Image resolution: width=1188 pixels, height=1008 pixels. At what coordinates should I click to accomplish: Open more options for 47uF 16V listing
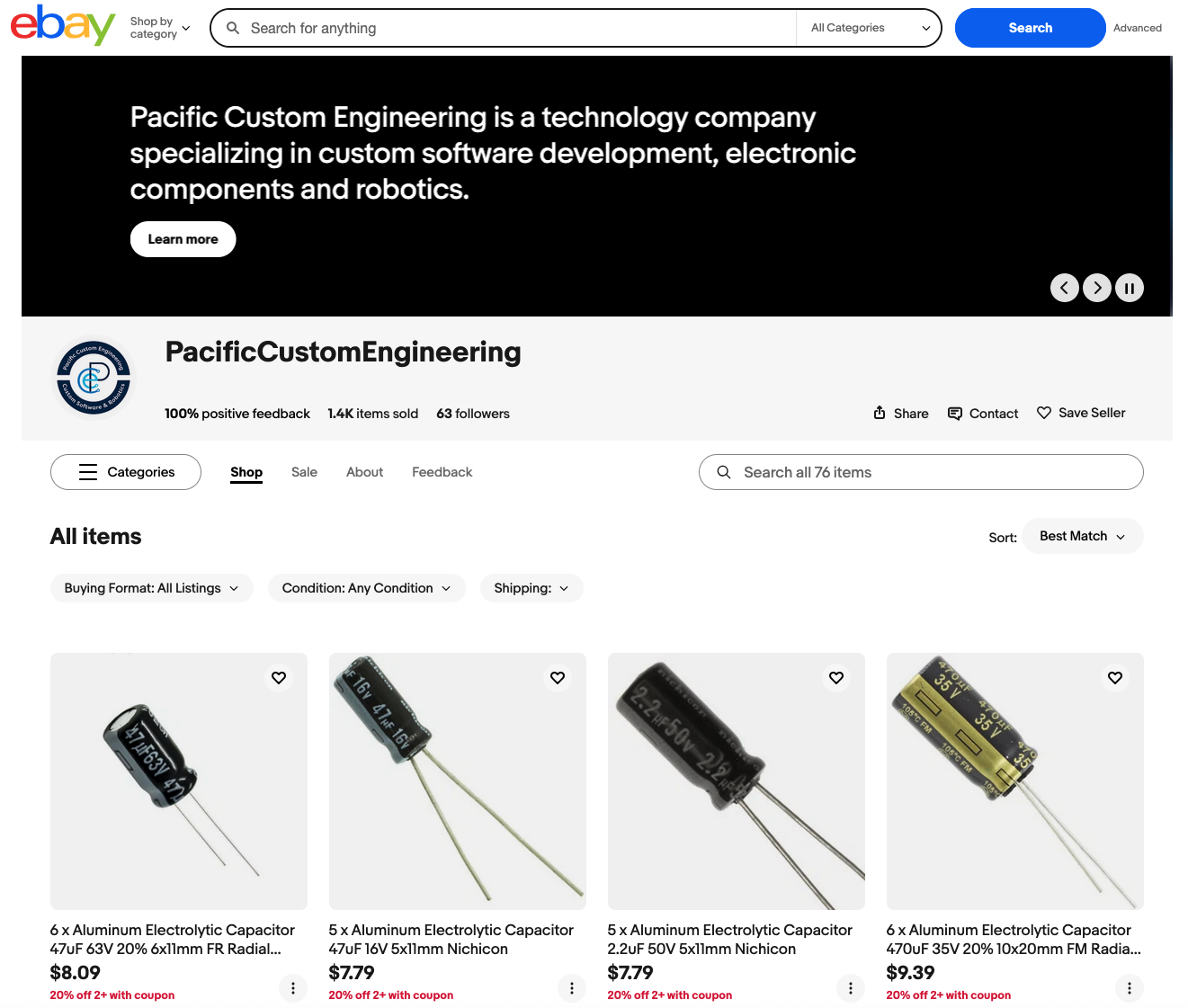[572, 988]
